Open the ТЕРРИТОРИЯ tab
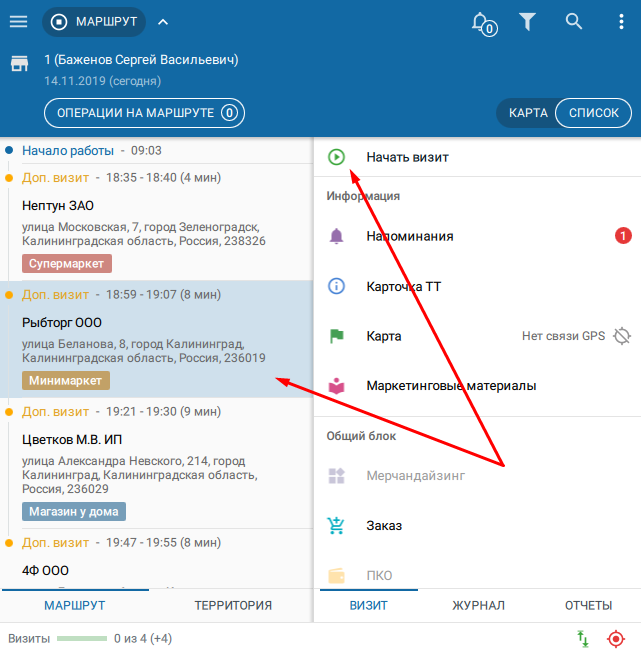This screenshot has width=641, height=652. pyautogui.click(x=233, y=605)
